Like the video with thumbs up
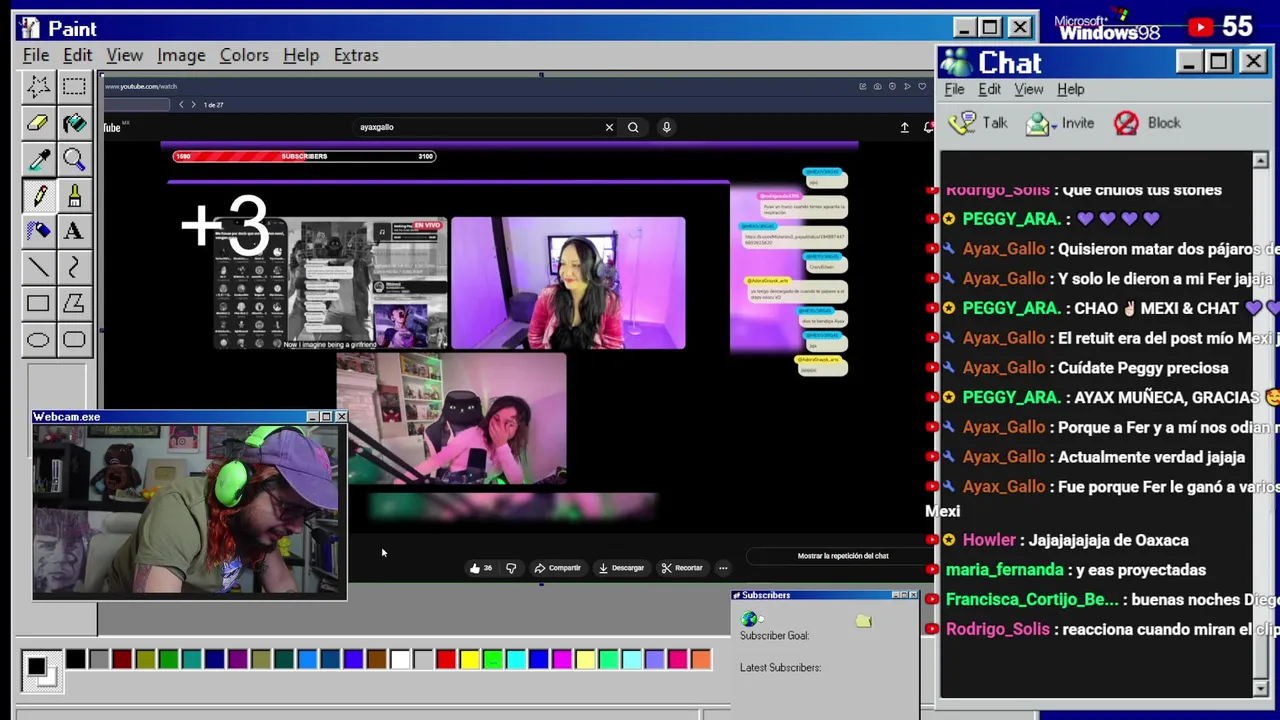 480,568
